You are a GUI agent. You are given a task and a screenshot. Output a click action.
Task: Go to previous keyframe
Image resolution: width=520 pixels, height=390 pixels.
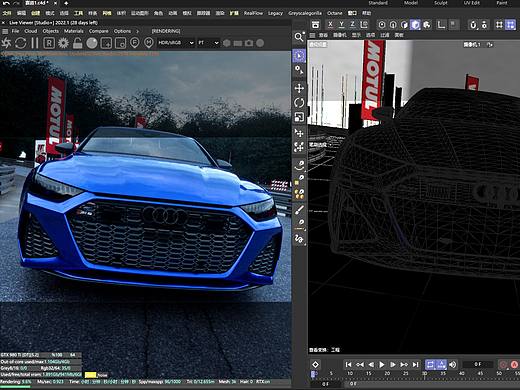(x=360, y=365)
